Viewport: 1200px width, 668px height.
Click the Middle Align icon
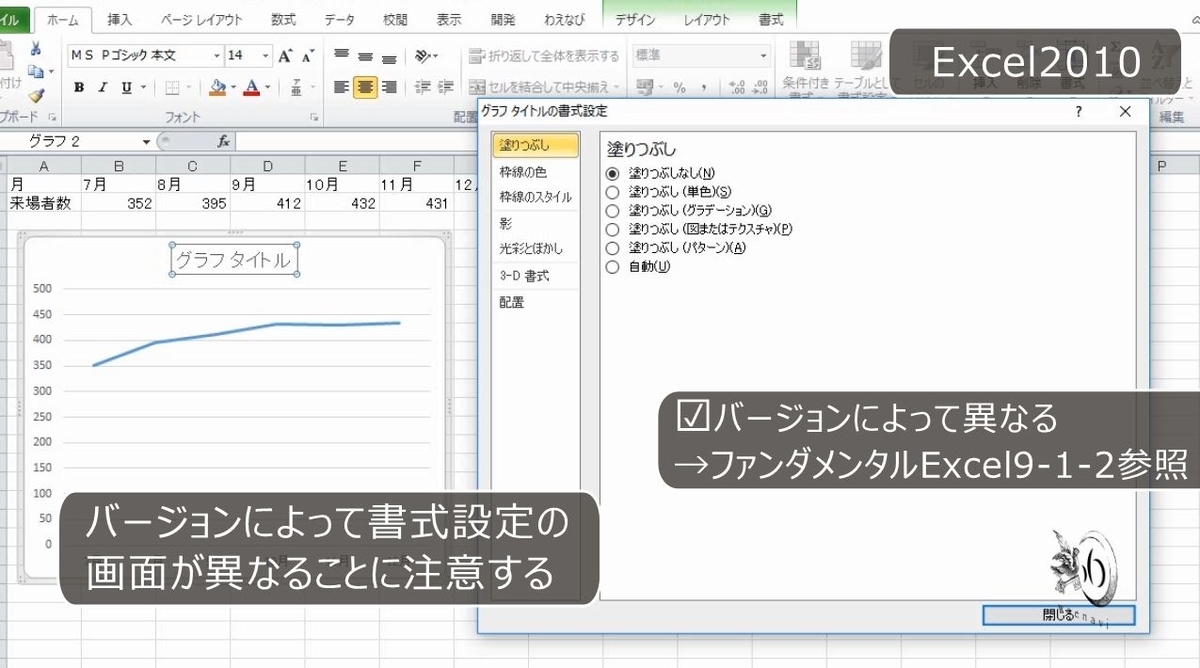[x=366, y=56]
